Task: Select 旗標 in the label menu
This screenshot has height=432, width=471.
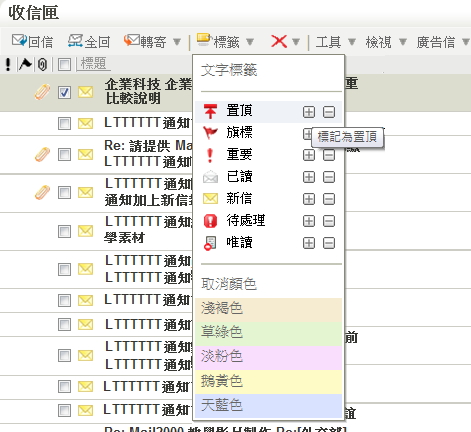Action: coord(239,132)
